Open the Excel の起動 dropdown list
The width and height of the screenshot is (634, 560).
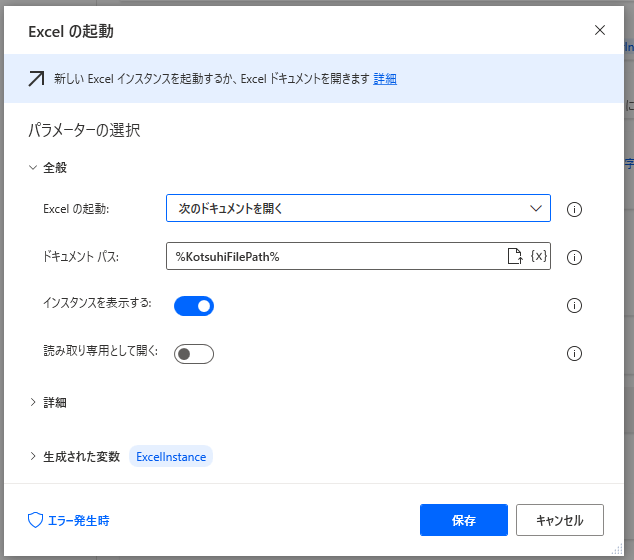358,208
